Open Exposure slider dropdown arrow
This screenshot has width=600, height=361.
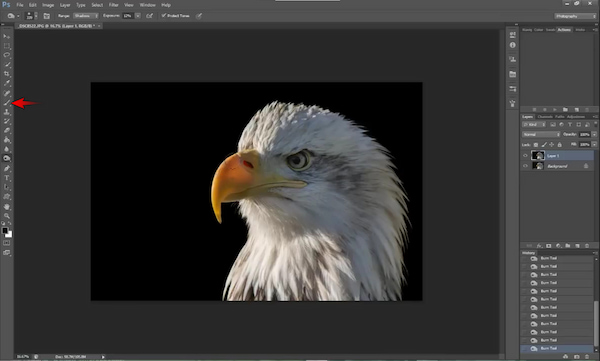pos(138,16)
